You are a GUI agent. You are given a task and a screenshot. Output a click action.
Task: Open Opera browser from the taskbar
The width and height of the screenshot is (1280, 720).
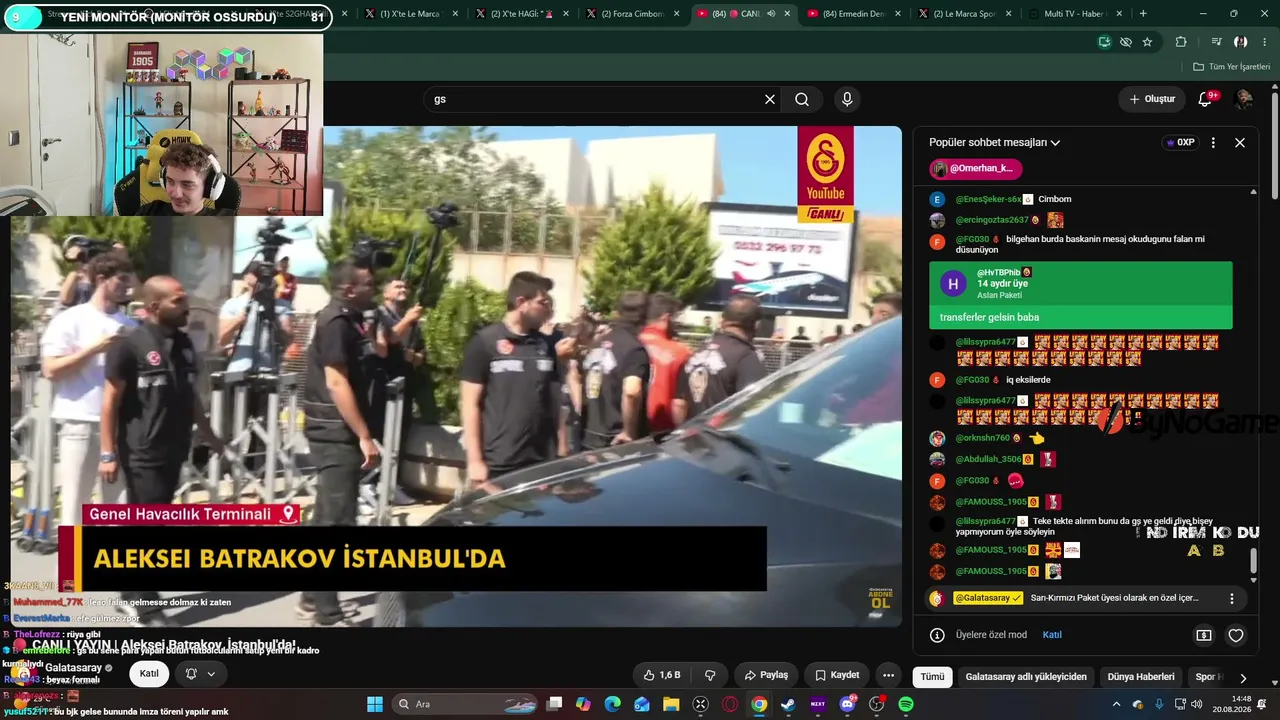coord(730,704)
